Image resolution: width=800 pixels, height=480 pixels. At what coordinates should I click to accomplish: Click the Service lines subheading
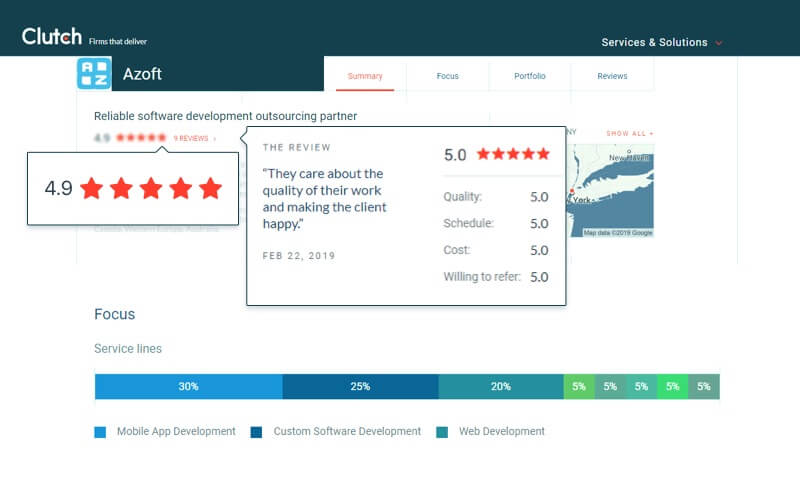pos(128,349)
